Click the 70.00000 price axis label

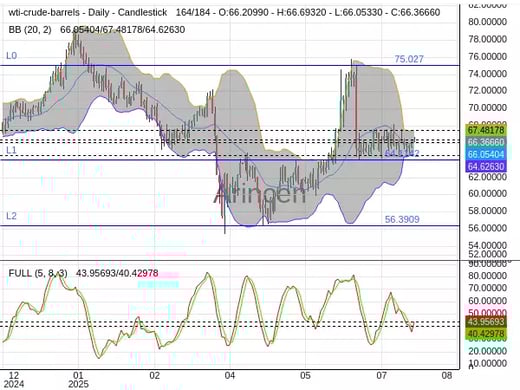pos(487,108)
